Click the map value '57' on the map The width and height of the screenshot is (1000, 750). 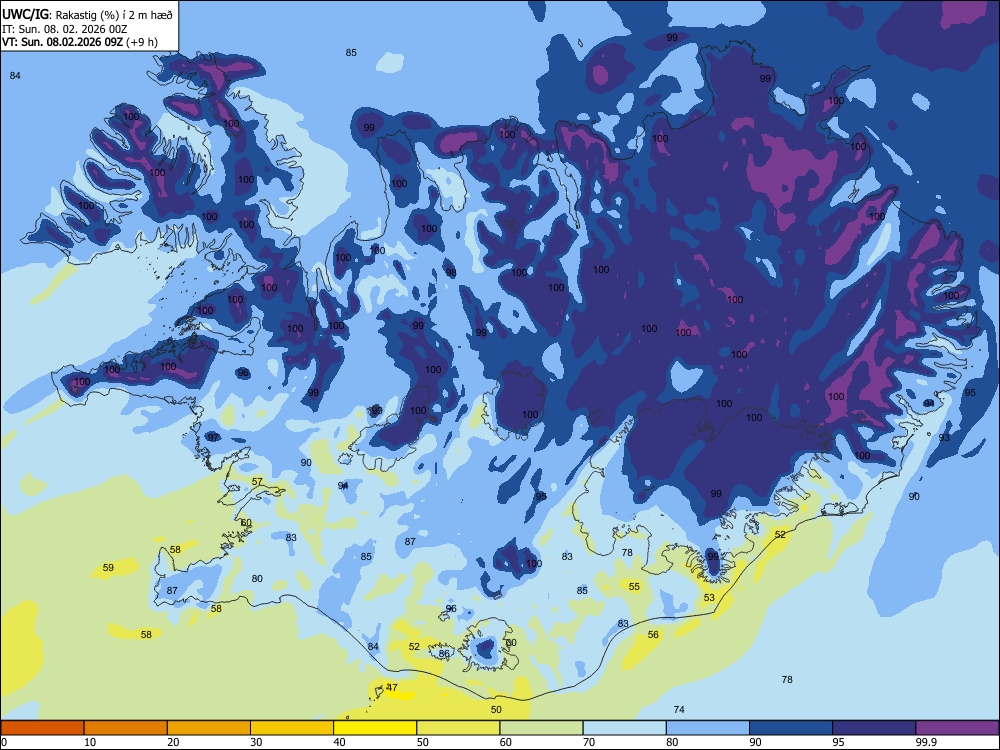click(x=257, y=482)
